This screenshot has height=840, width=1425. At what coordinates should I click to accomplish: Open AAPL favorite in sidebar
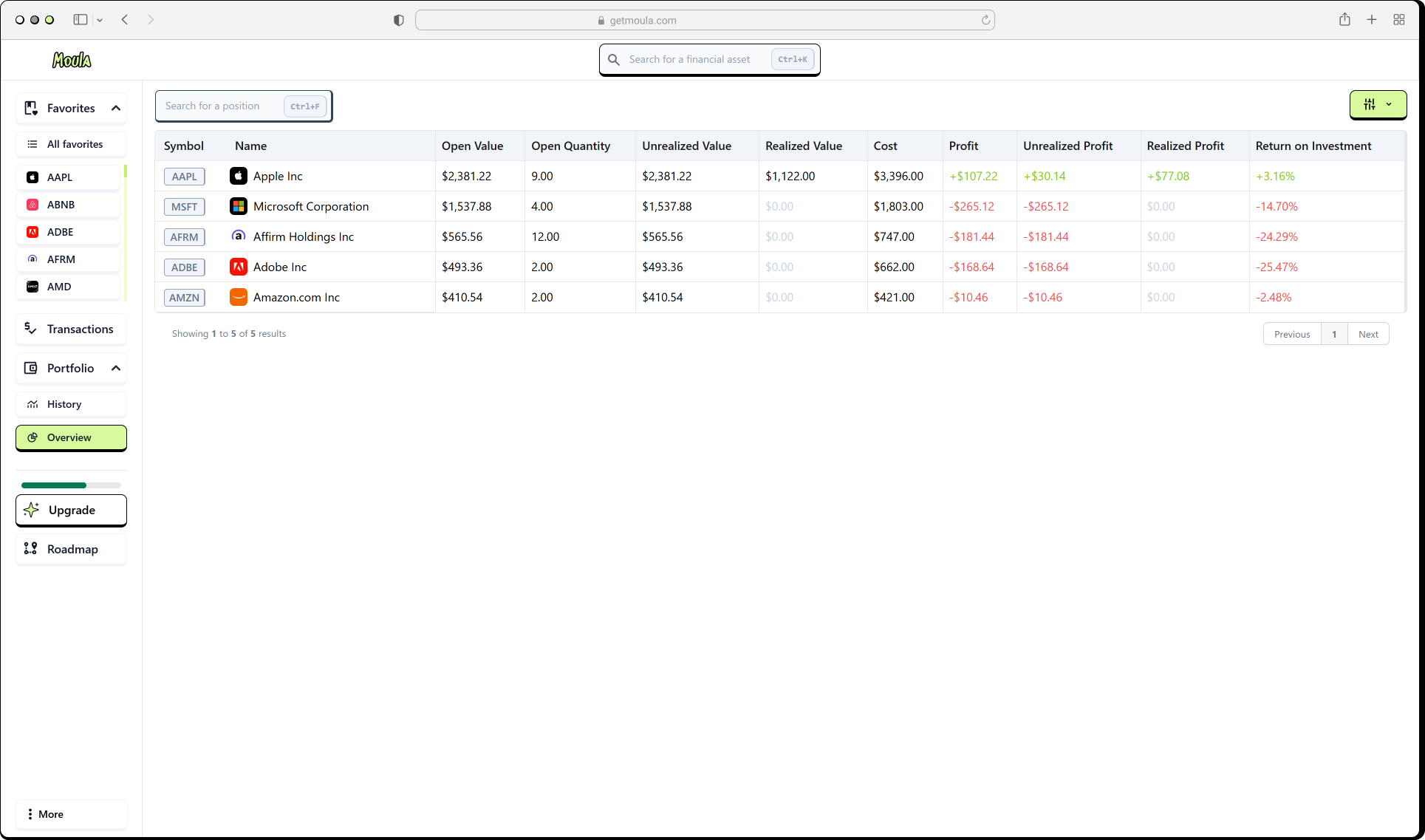pos(68,177)
